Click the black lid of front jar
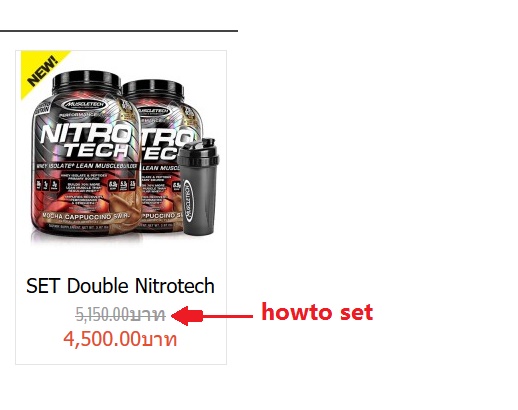Viewport: 518px width, 410px height. [87, 82]
